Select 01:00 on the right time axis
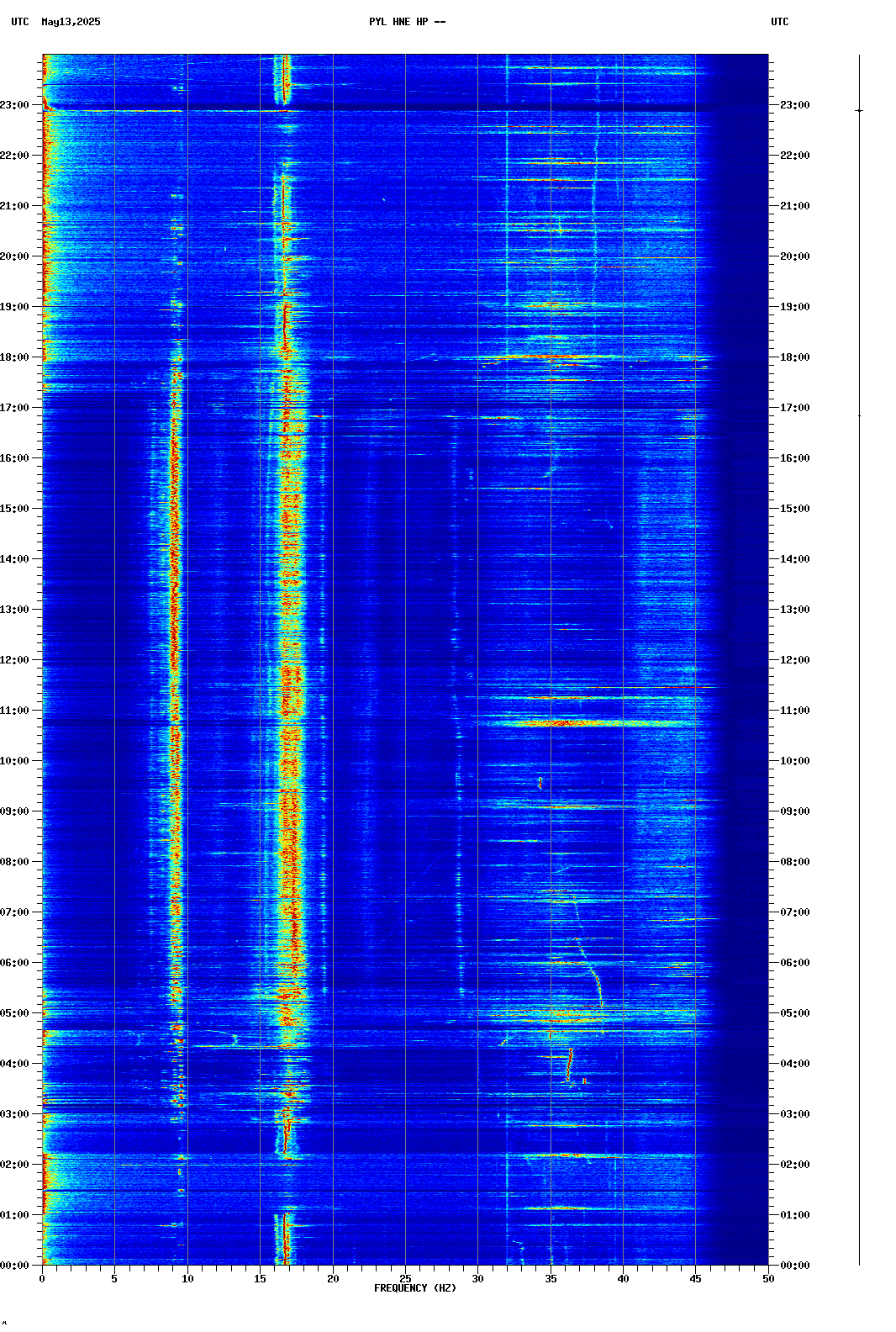Viewport: 896px width, 1332px height. [x=795, y=1215]
